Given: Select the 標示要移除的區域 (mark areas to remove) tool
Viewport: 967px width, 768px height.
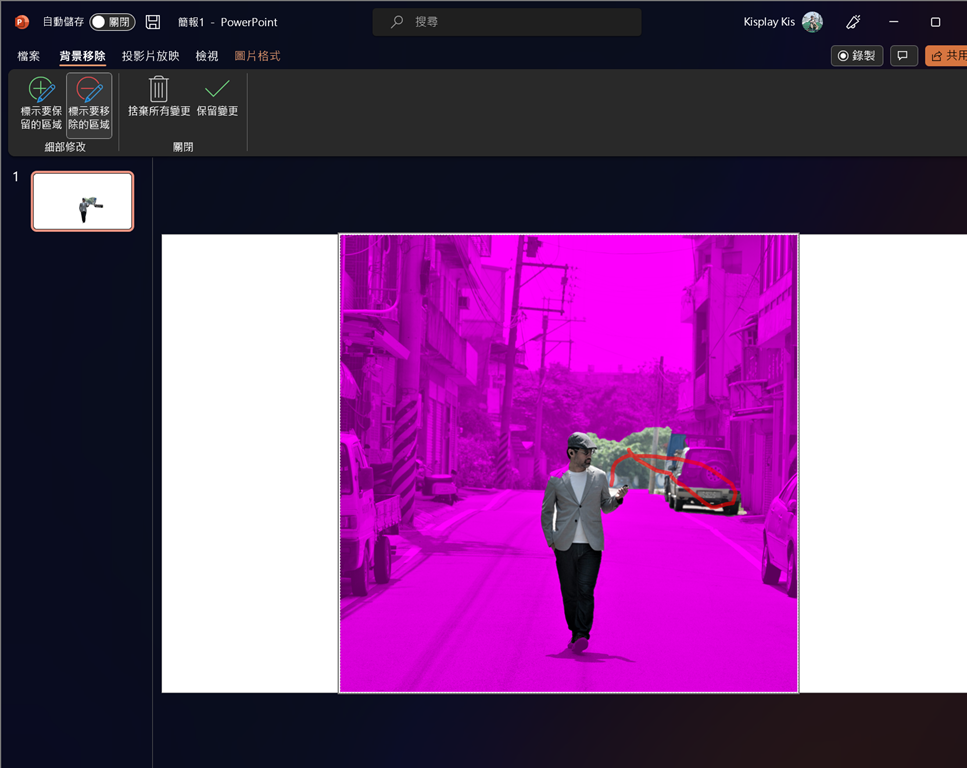Looking at the screenshot, I should [89, 104].
